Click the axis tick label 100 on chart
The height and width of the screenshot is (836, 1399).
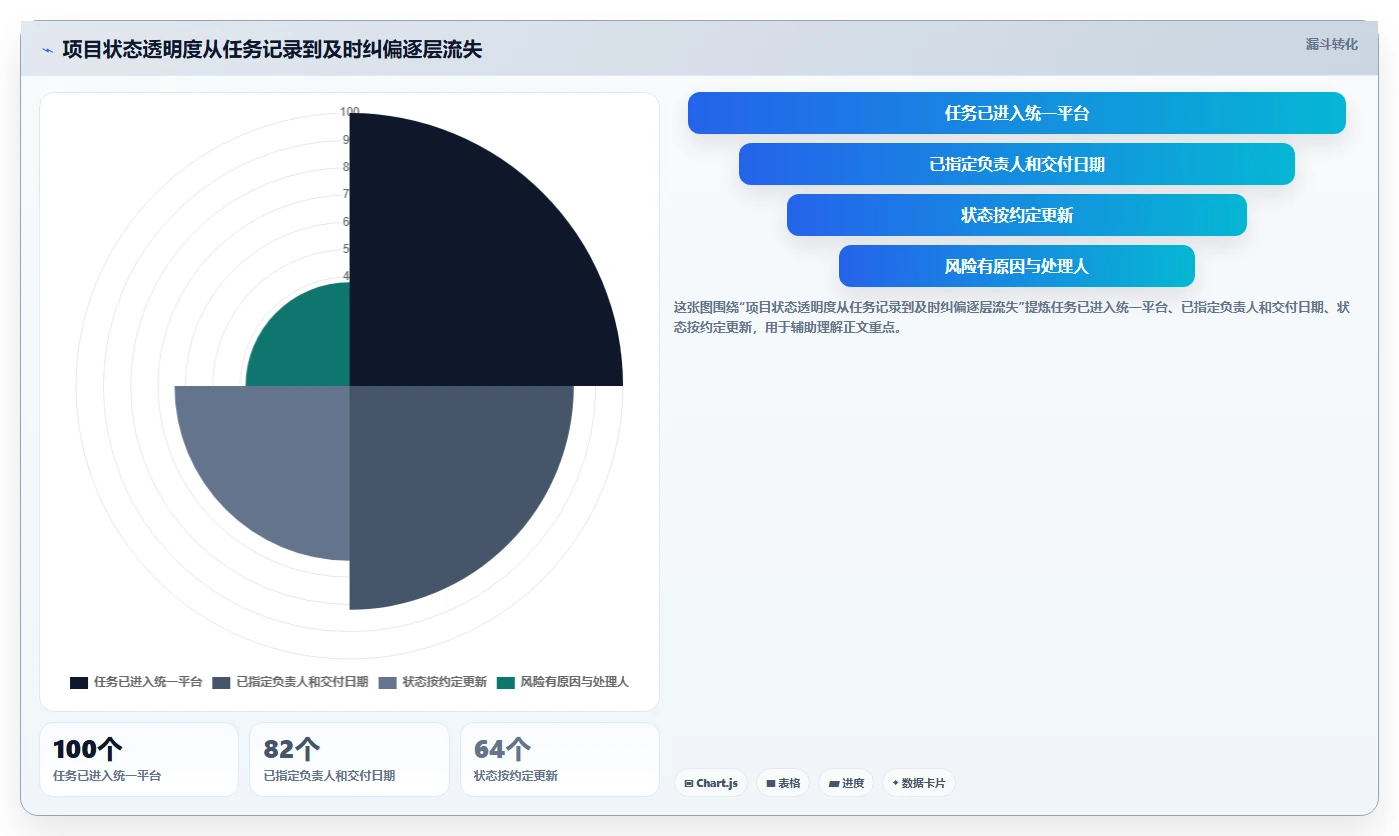[x=349, y=112]
